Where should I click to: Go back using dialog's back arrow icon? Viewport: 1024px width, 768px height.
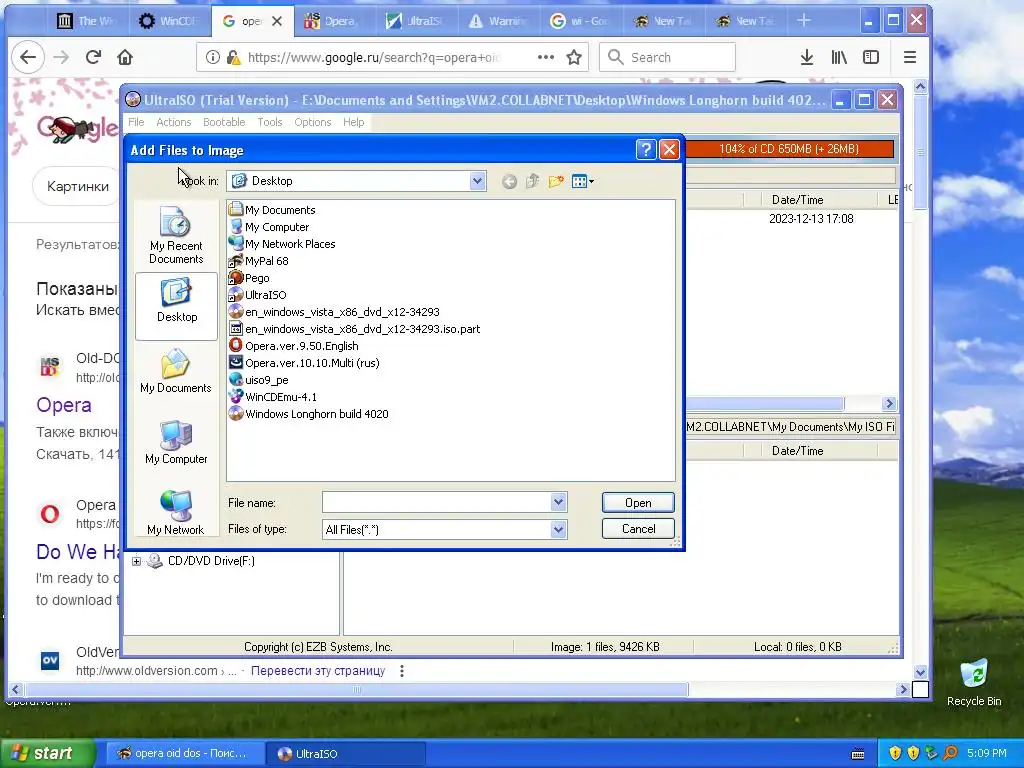509,182
